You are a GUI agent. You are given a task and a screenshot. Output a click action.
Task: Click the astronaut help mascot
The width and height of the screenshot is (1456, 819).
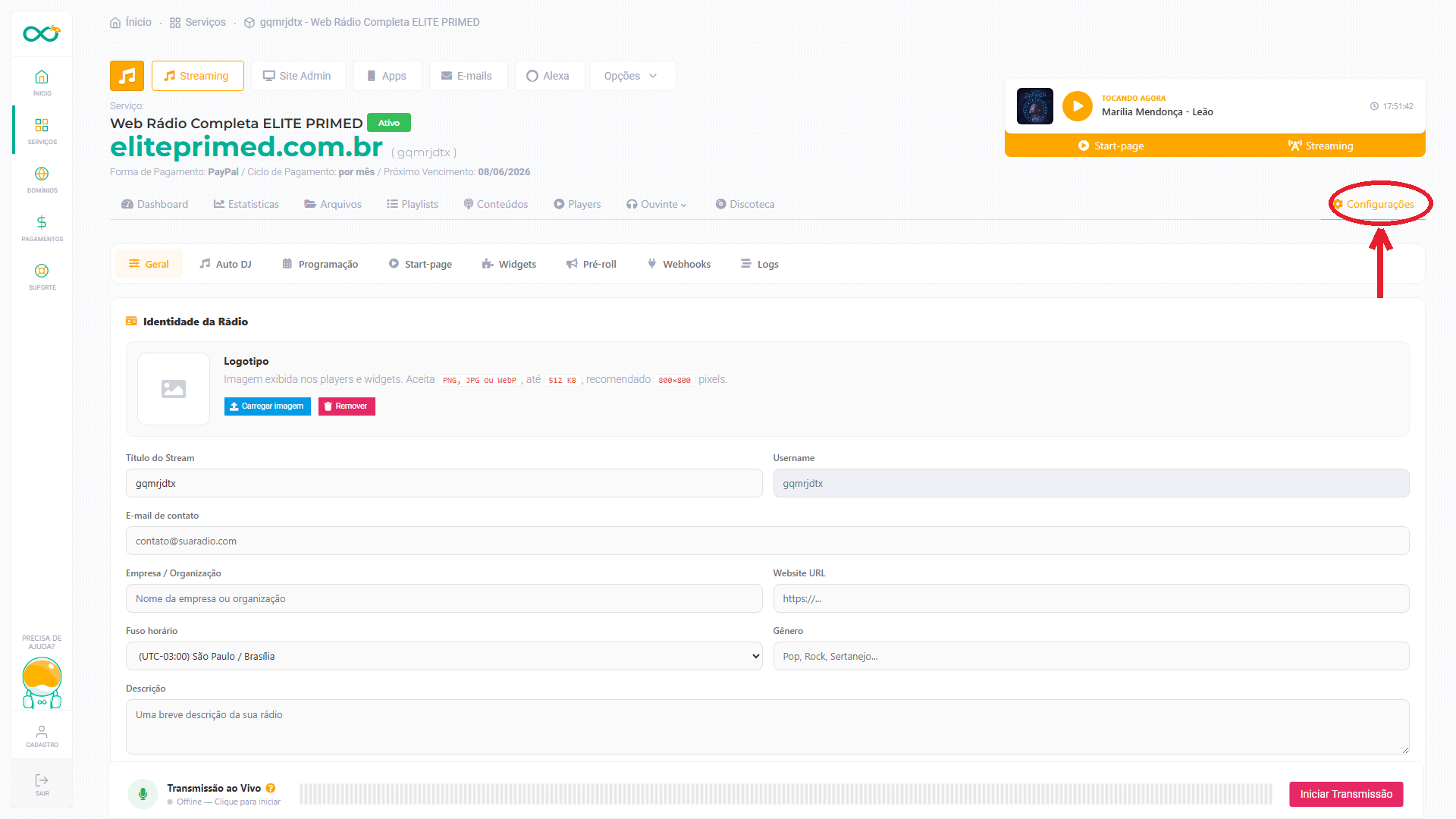[42, 682]
